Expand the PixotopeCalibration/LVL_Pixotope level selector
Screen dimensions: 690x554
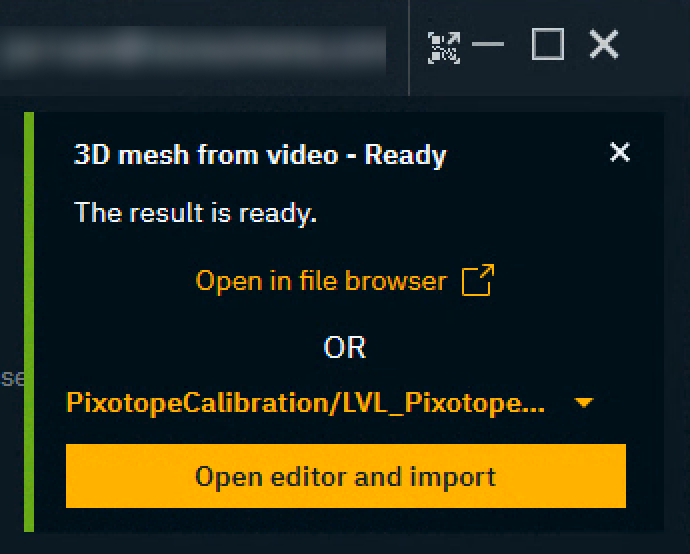(x=330, y=403)
